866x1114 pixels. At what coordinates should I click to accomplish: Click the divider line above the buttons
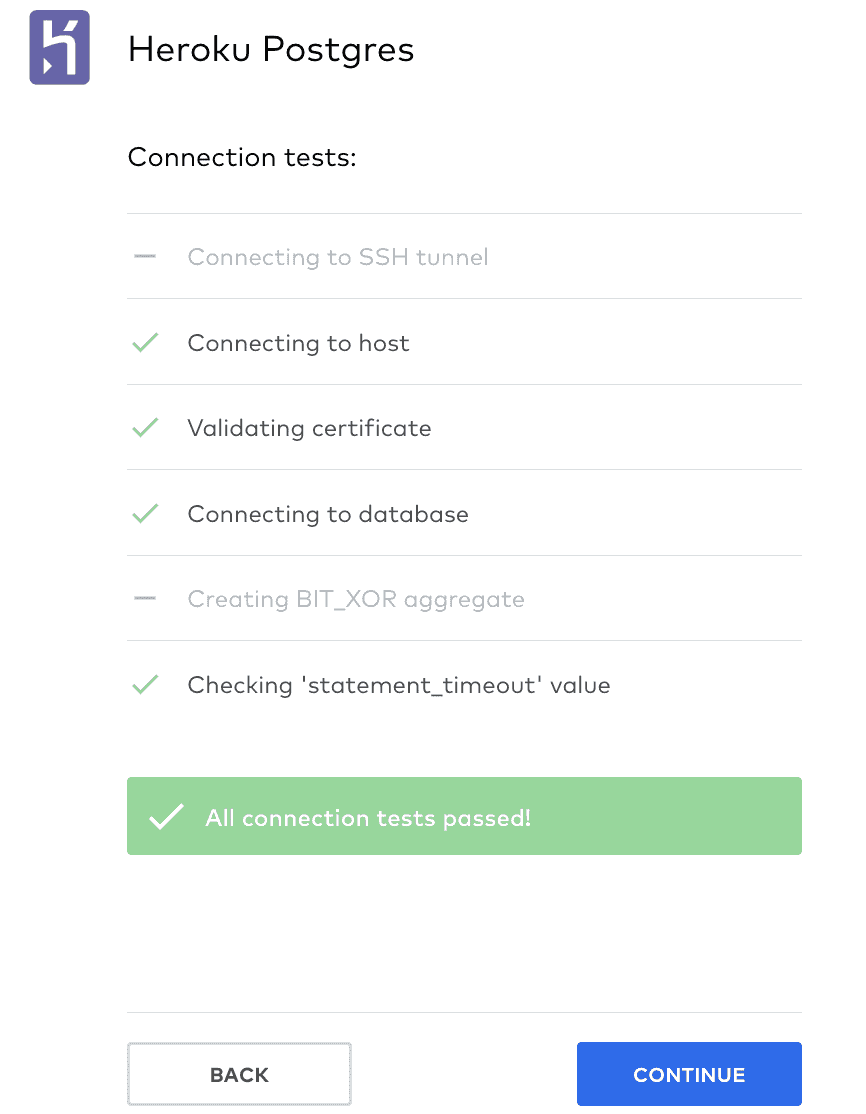[x=464, y=1014]
